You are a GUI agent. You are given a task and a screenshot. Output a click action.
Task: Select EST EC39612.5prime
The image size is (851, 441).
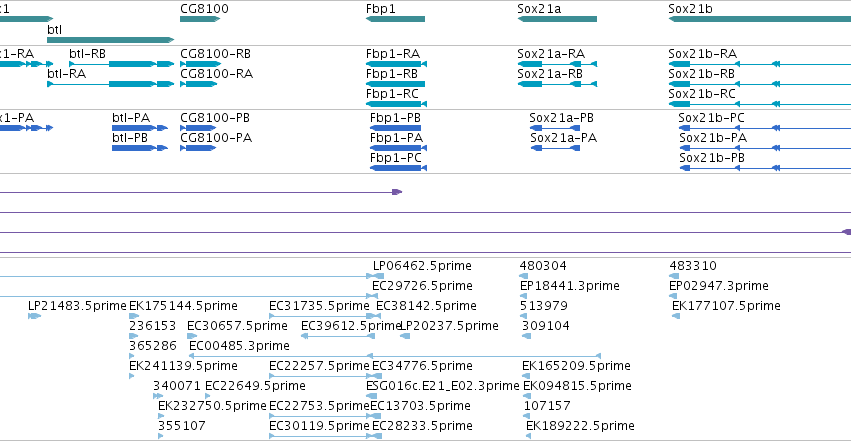click(351, 325)
